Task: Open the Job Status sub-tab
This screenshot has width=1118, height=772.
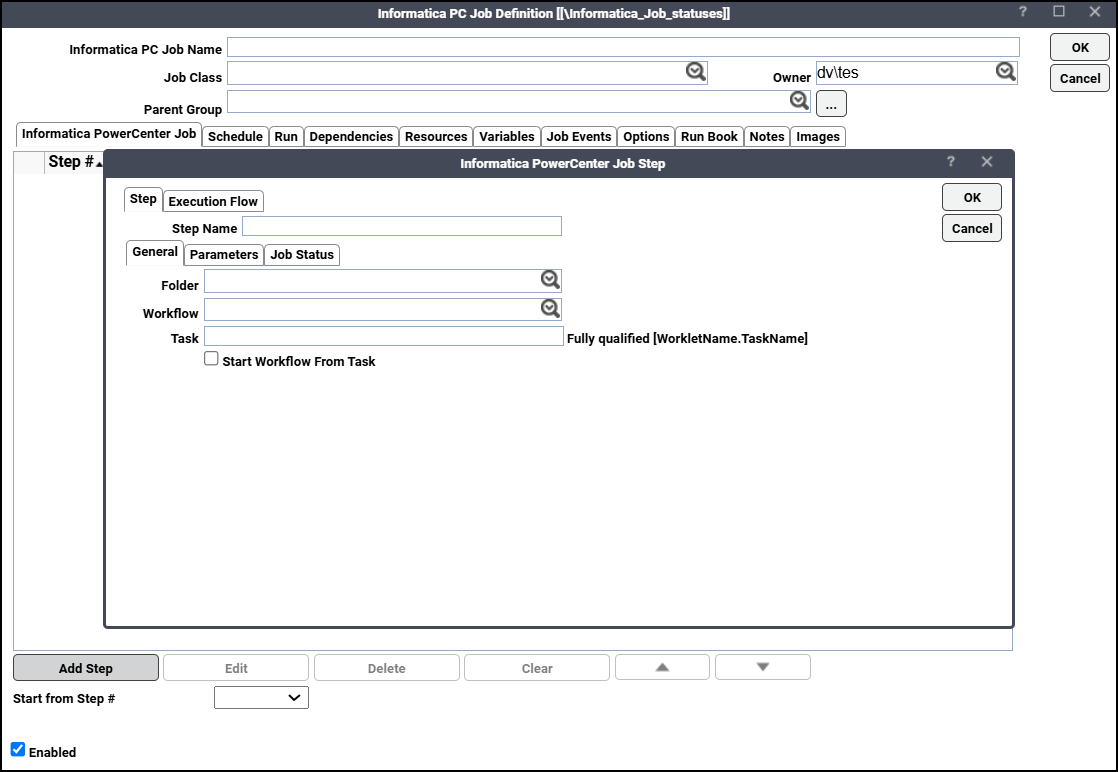Action: point(302,254)
